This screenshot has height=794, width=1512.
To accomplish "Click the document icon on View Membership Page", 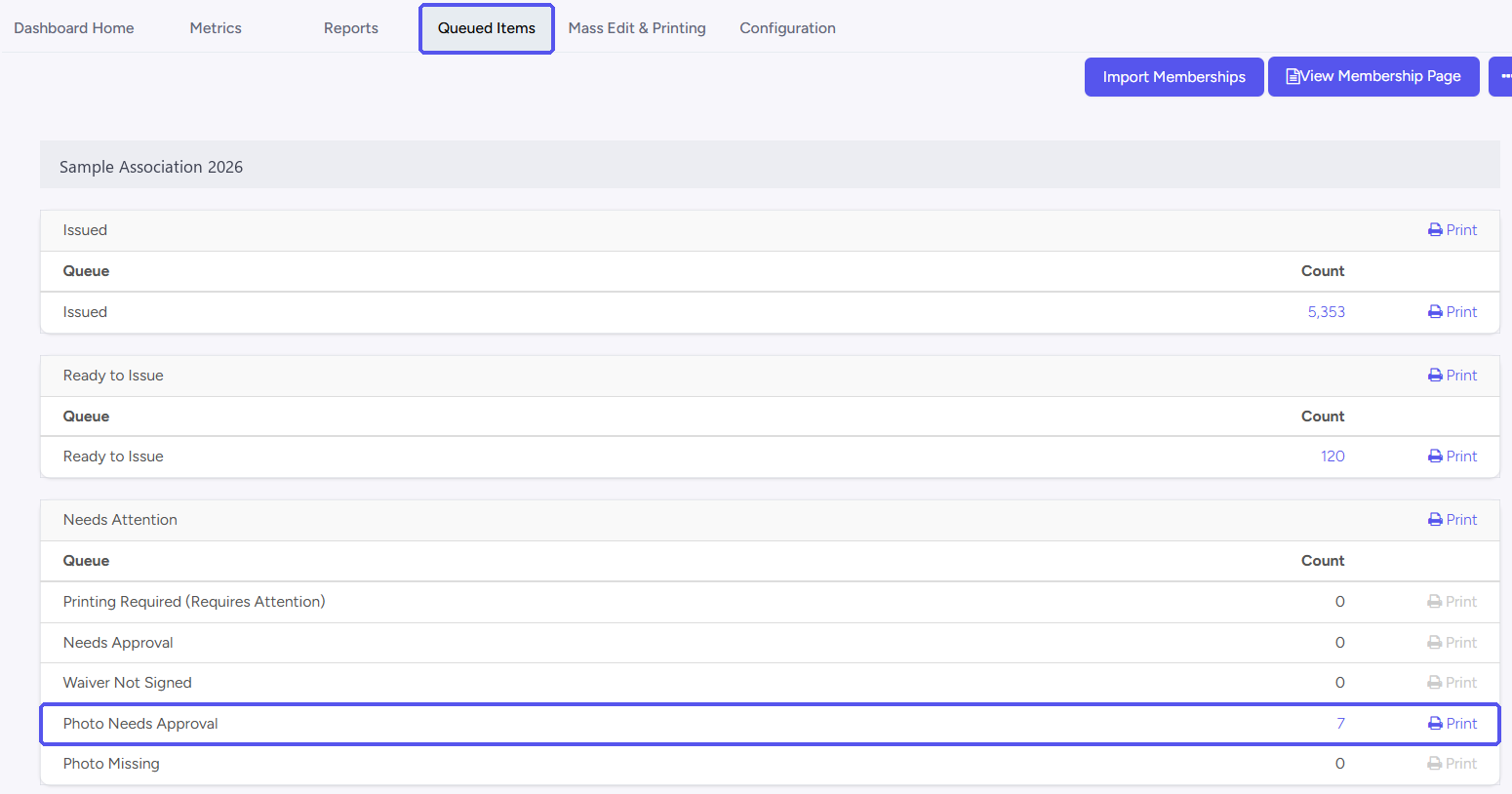I will pyautogui.click(x=1293, y=76).
